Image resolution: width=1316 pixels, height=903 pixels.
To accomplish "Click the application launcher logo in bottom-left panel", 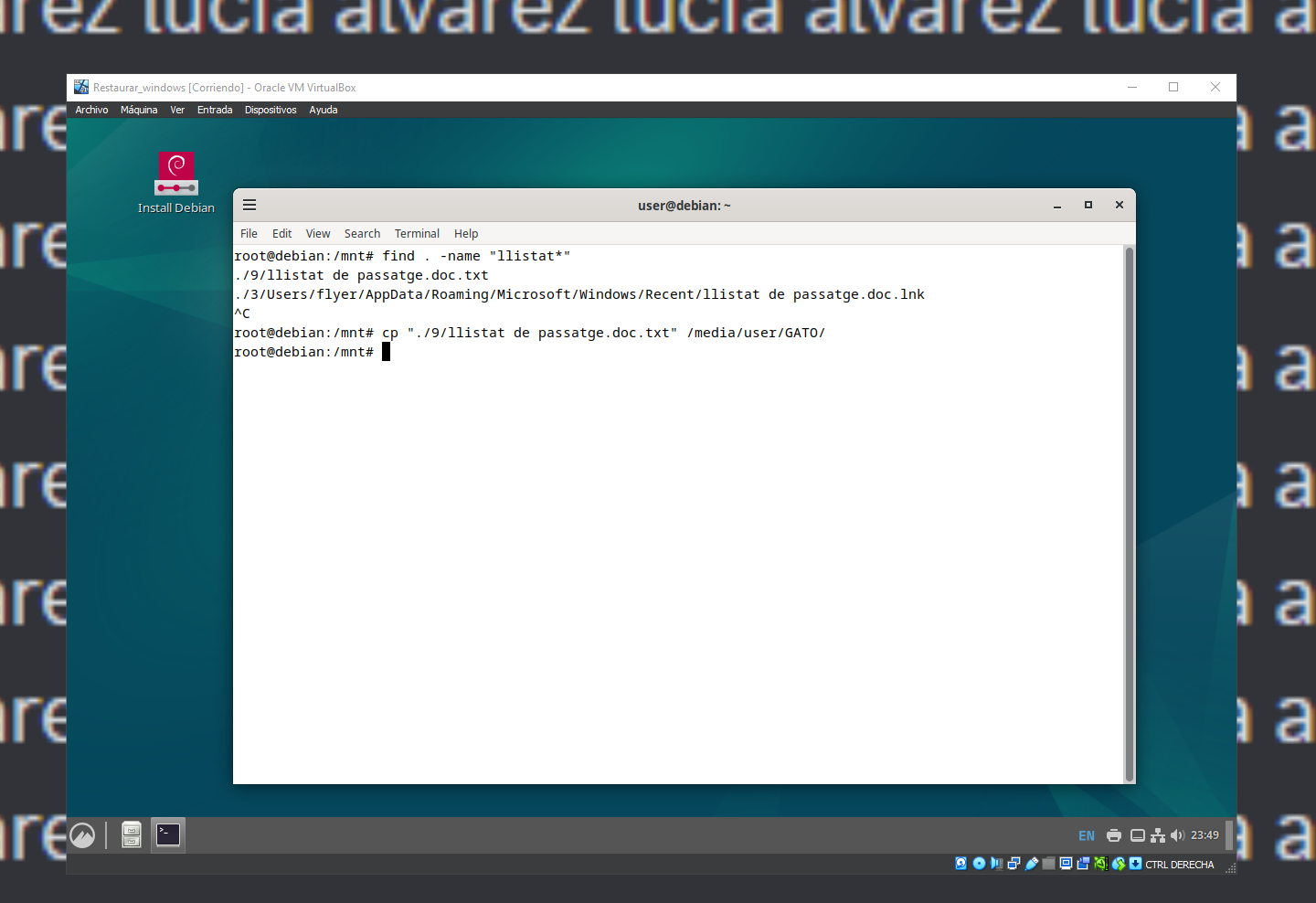I will tap(82, 834).
